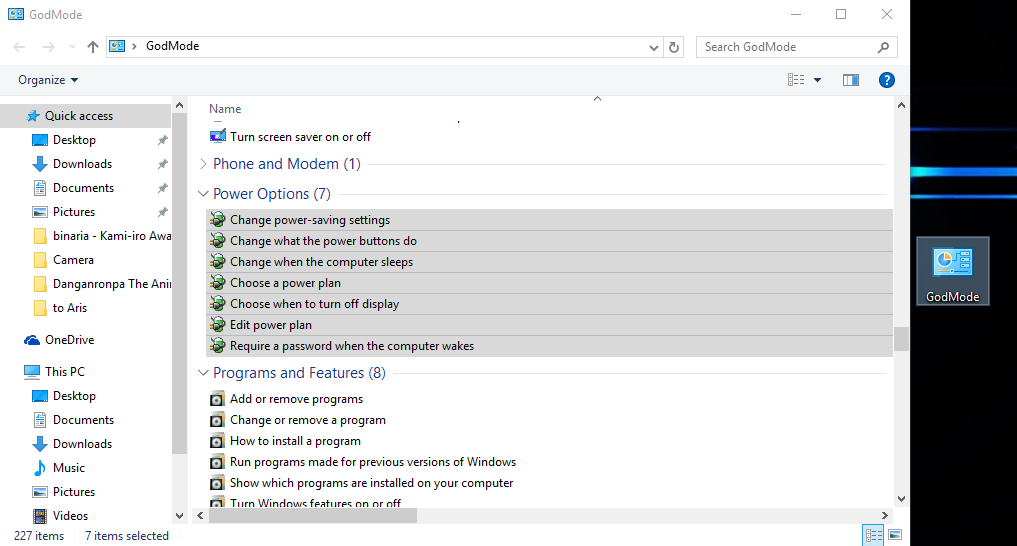The height and width of the screenshot is (546, 1017).
Task: Click the 'How to install a program' icon
Action: click(x=217, y=441)
